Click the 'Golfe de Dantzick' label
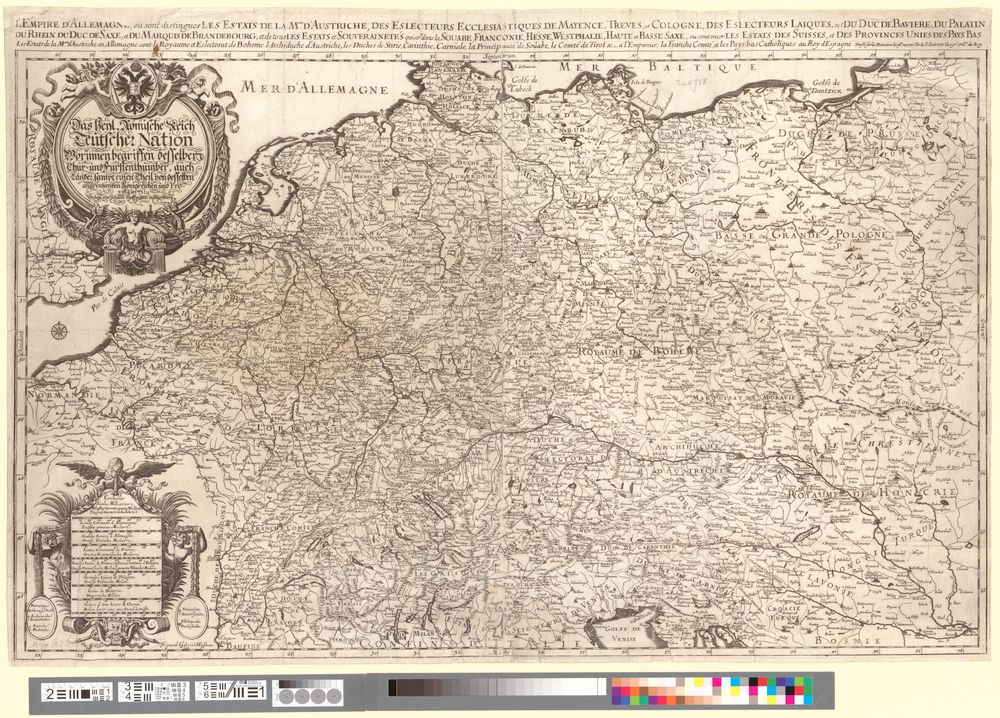1000x718 pixels. tap(828, 87)
